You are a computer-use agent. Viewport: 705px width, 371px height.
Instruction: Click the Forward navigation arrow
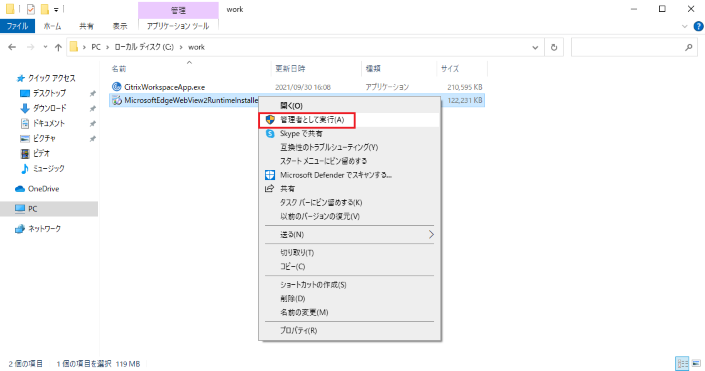click(30, 47)
